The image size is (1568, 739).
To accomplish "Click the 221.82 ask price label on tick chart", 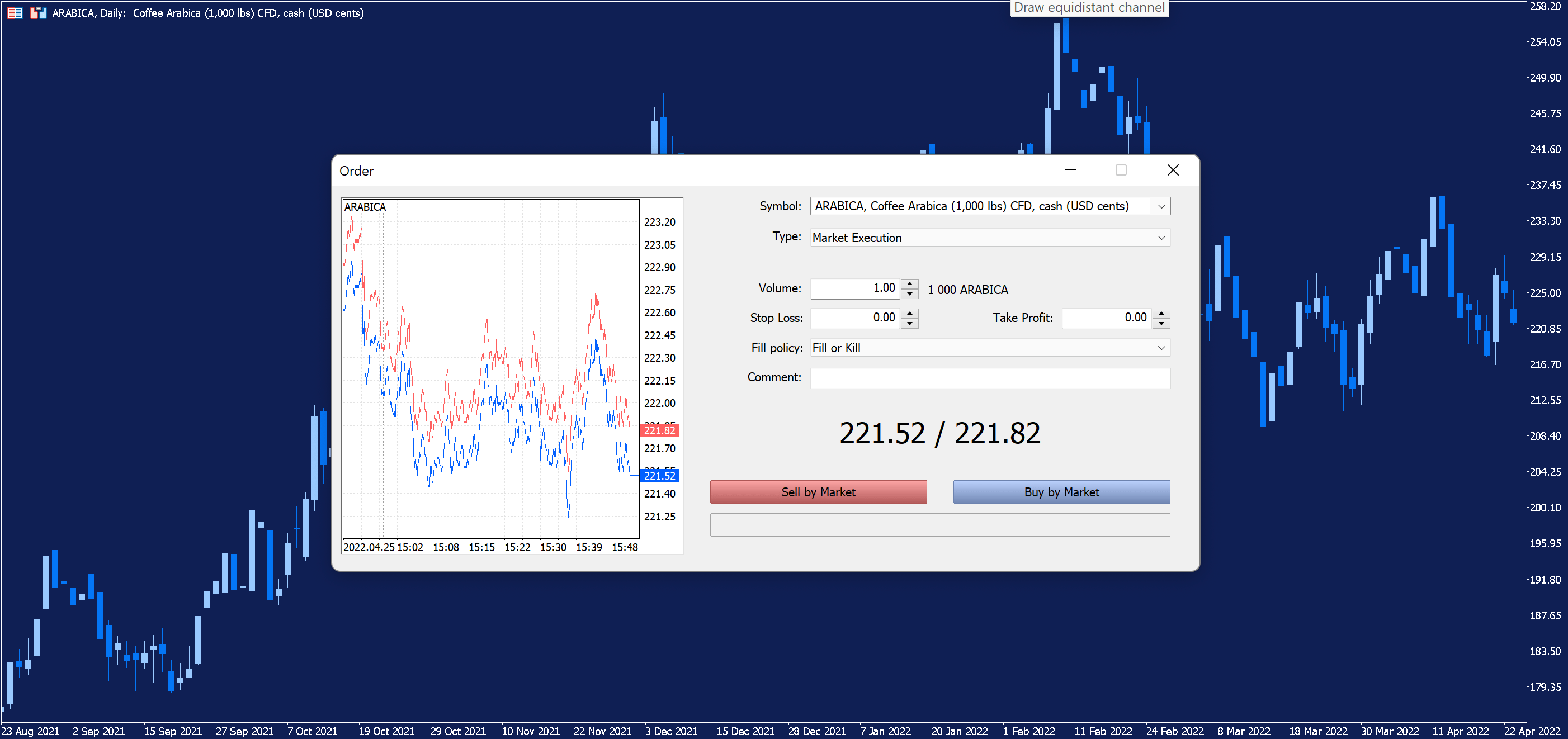I will [659, 430].
